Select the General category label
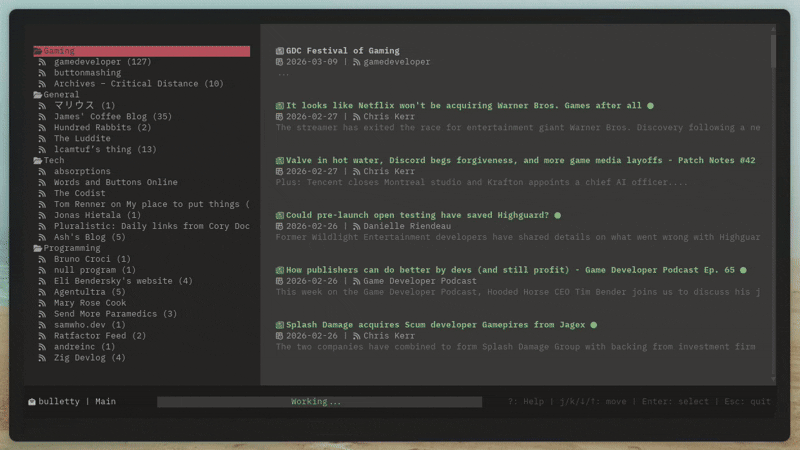Image resolution: width=800 pixels, height=450 pixels. (61, 95)
